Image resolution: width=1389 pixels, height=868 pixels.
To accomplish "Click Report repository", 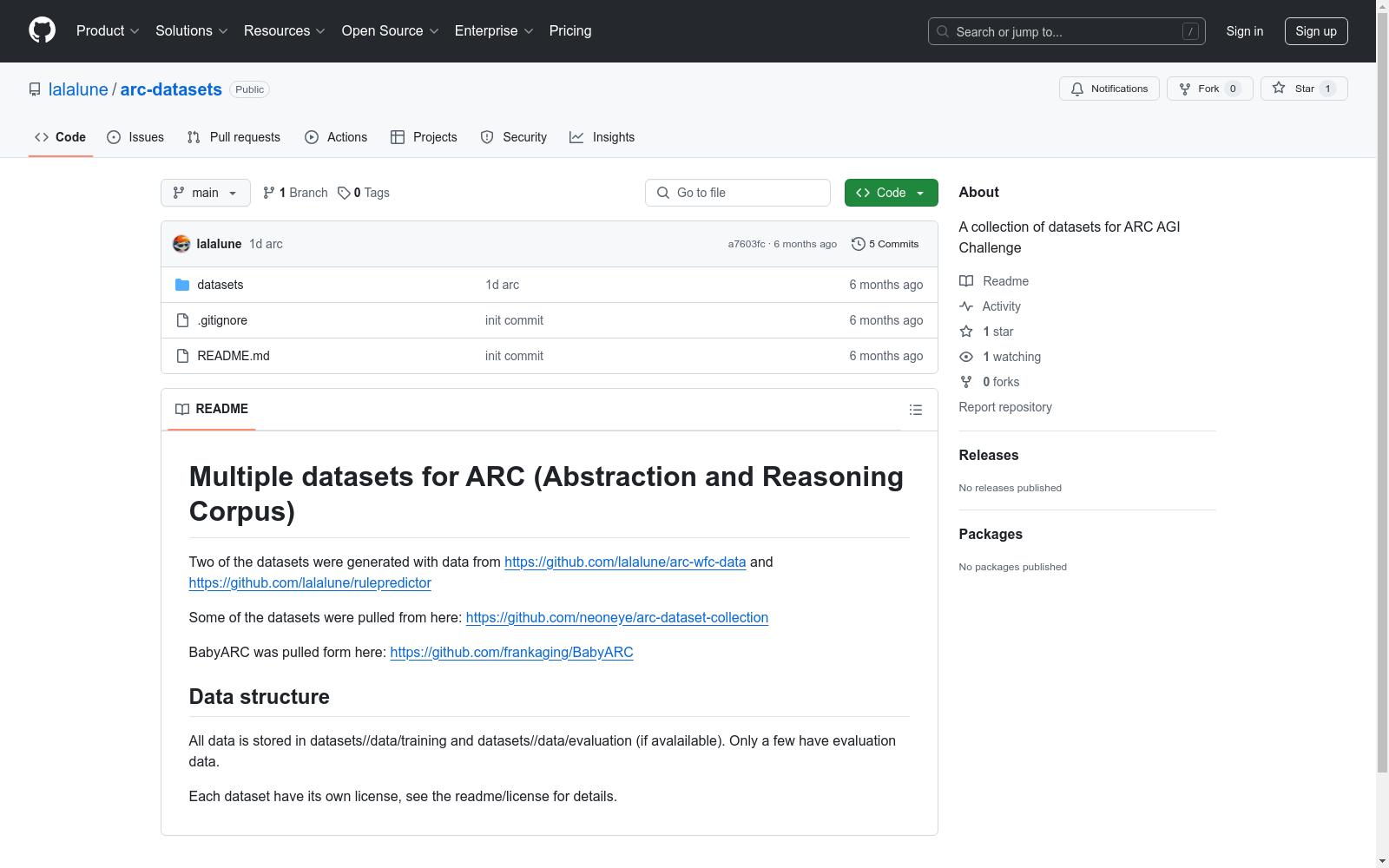I will [1005, 407].
